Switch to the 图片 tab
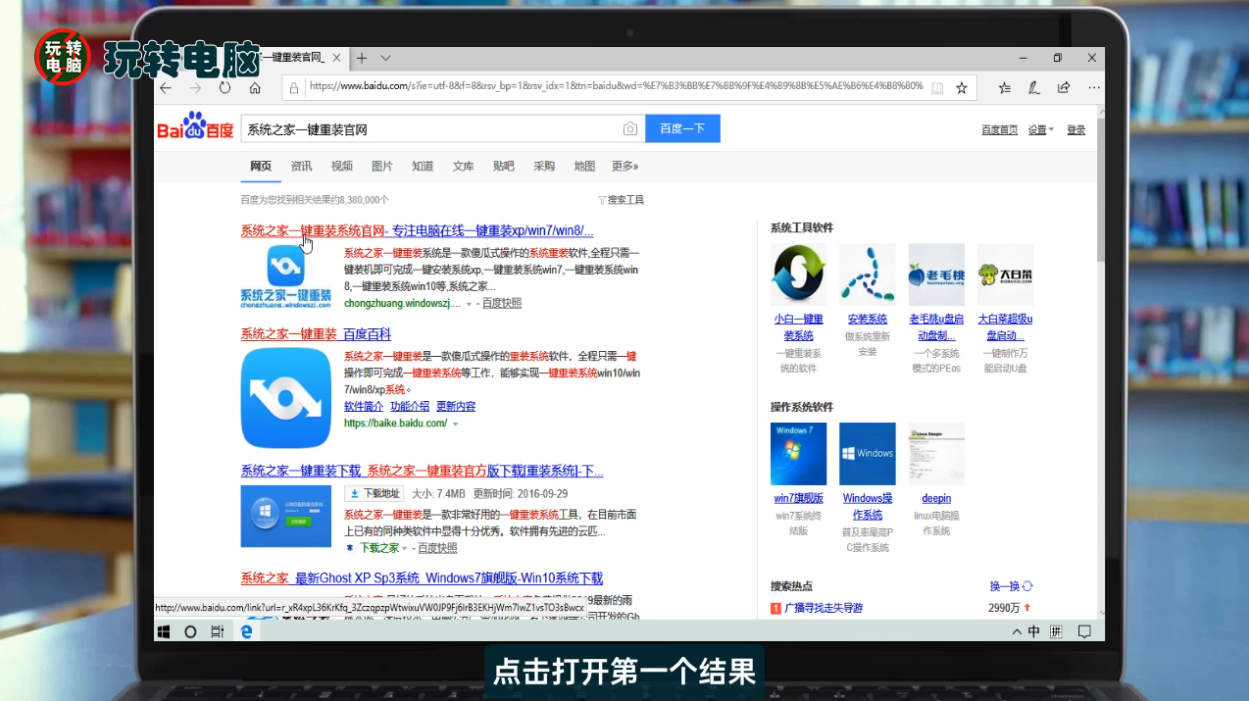Image resolution: width=1249 pixels, height=701 pixels. coord(382,166)
